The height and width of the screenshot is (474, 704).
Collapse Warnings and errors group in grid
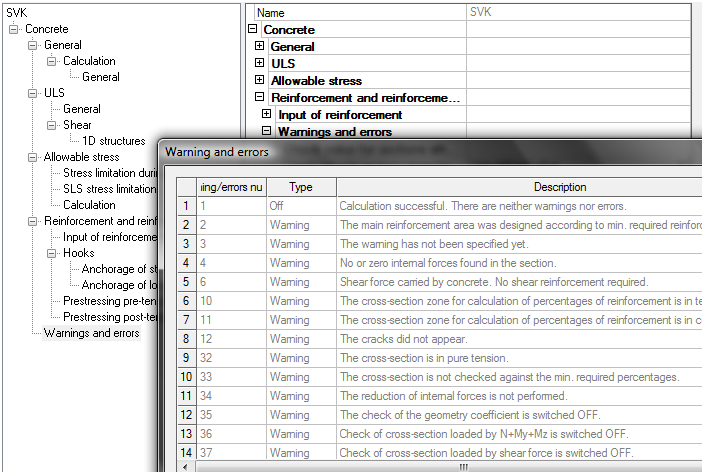click(267, 131)
